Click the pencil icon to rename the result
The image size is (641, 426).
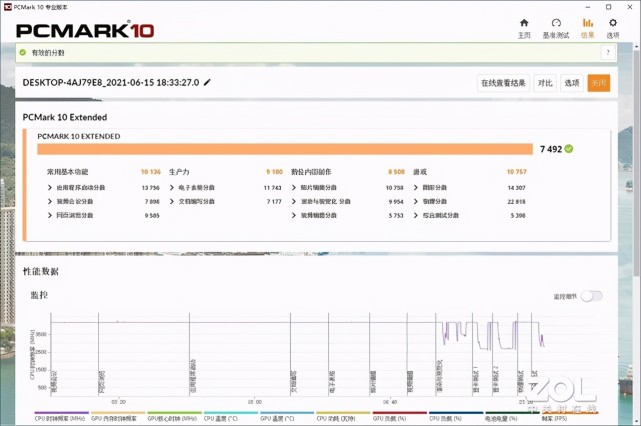(x=207, y=83)
